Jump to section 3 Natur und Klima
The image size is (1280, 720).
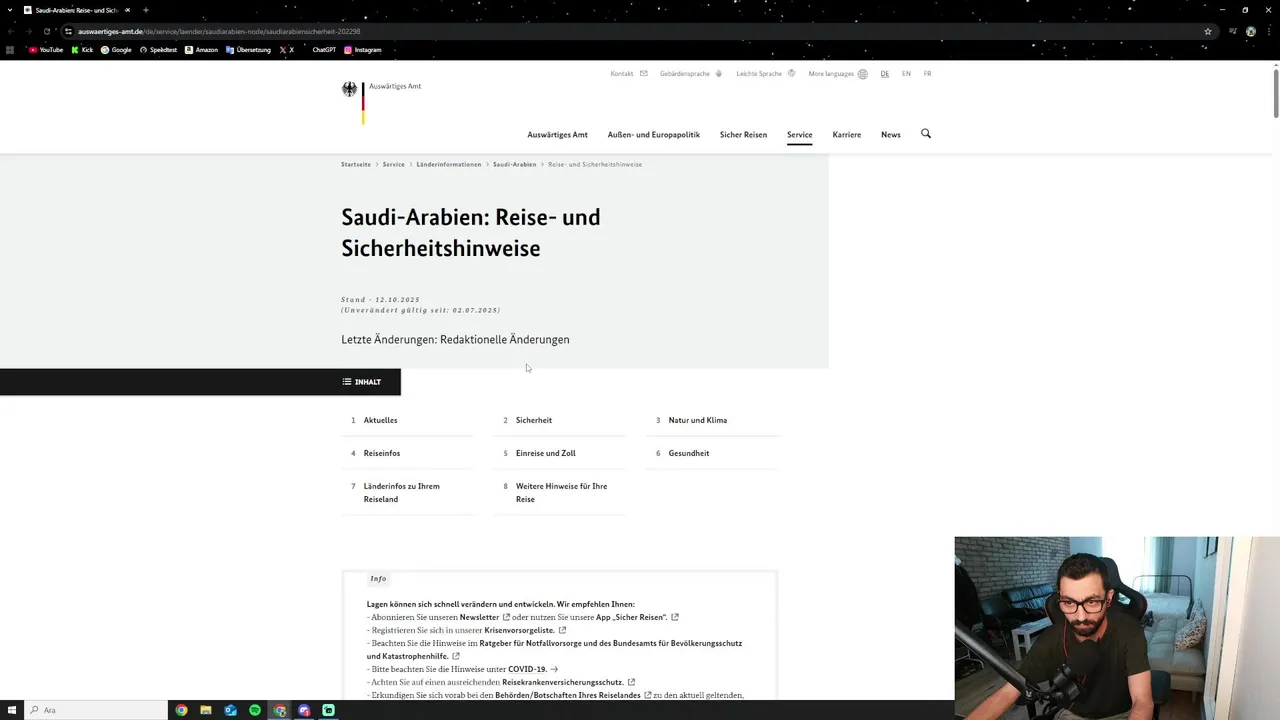[x=712, y=420]
